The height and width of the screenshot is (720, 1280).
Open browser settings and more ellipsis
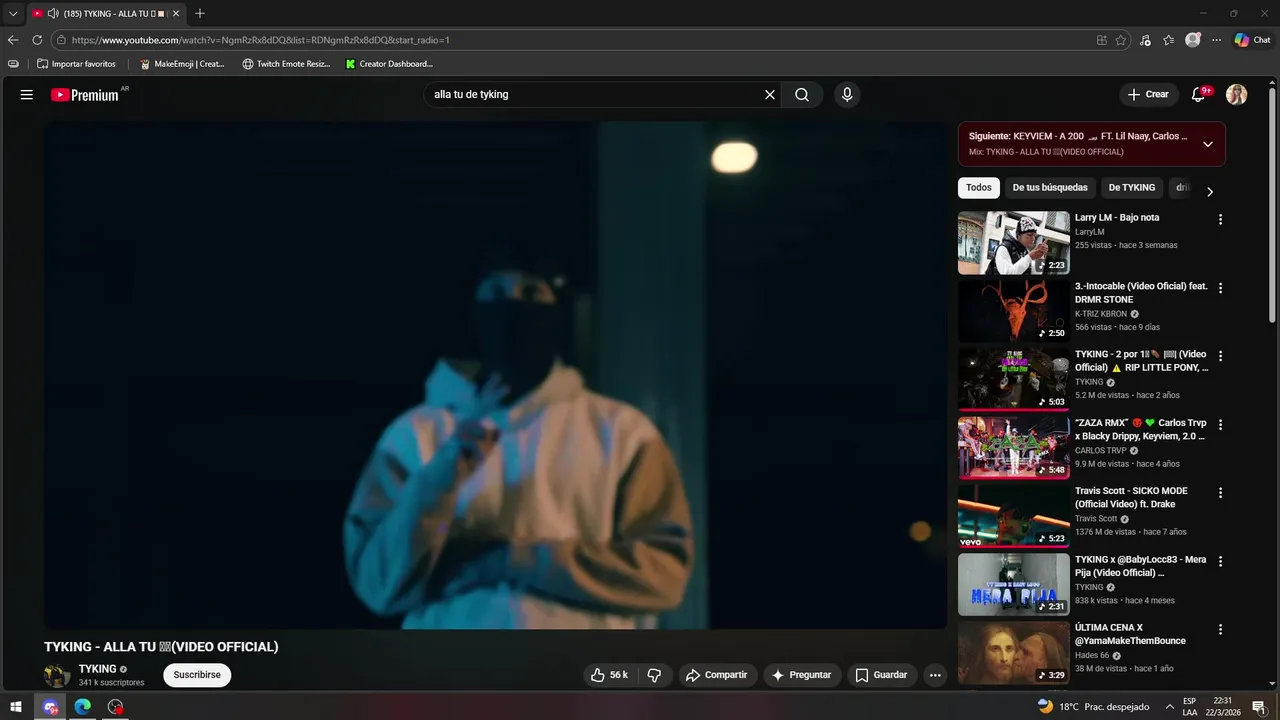[x=1216, y=40]
